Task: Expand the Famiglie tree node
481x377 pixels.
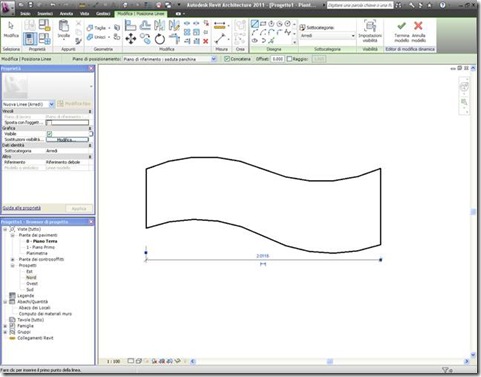Action: tap(5, 326)
